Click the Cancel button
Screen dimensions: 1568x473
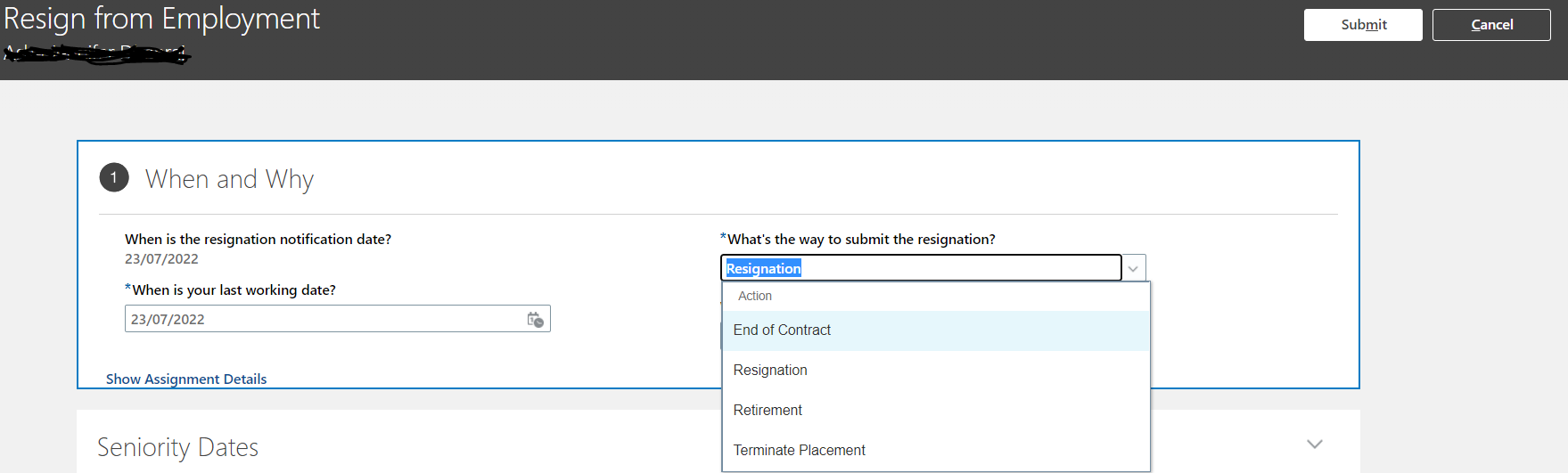(x=1491, y=25)
